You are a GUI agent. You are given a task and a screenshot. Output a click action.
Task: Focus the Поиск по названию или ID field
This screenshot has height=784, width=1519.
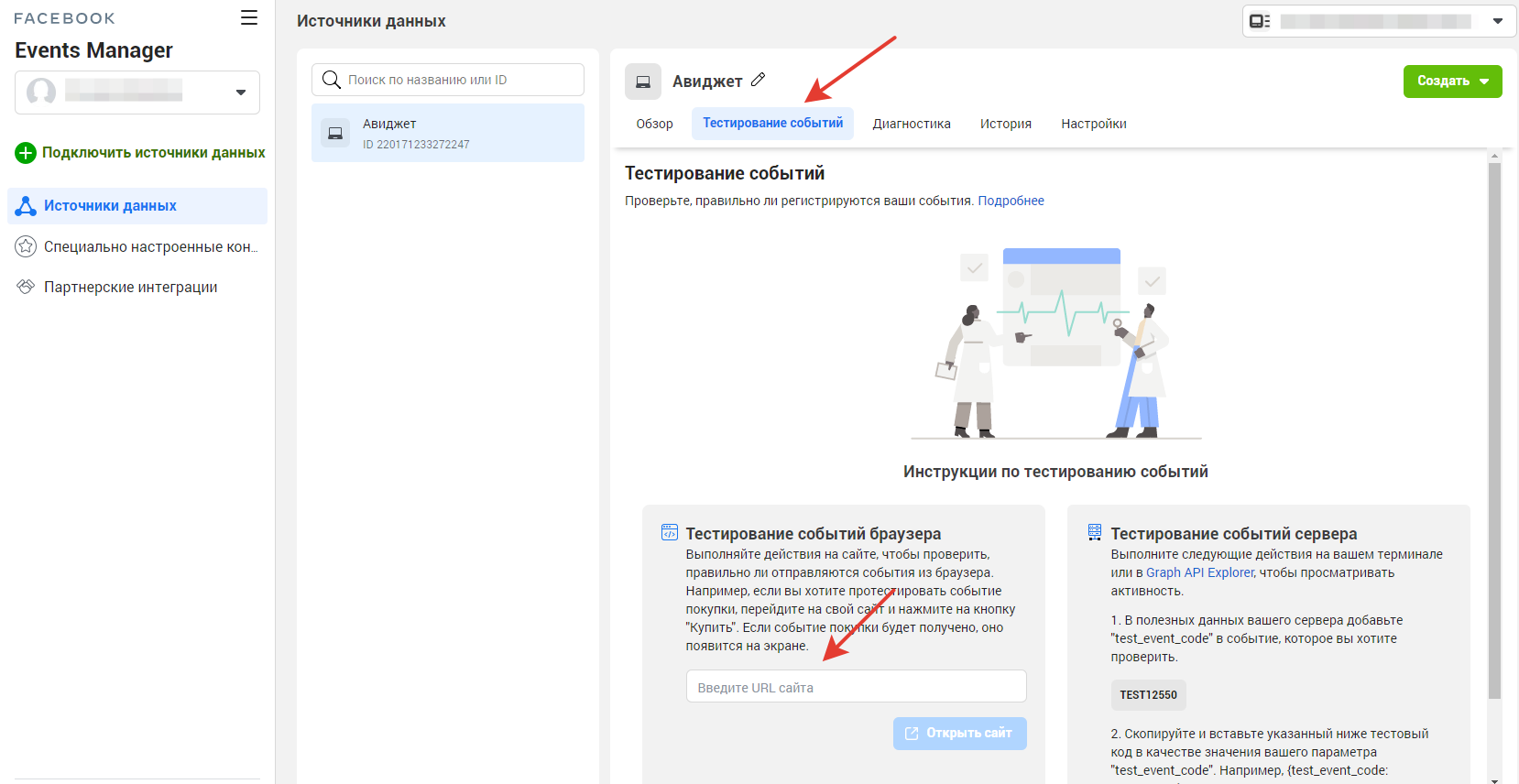coord(448,80)
